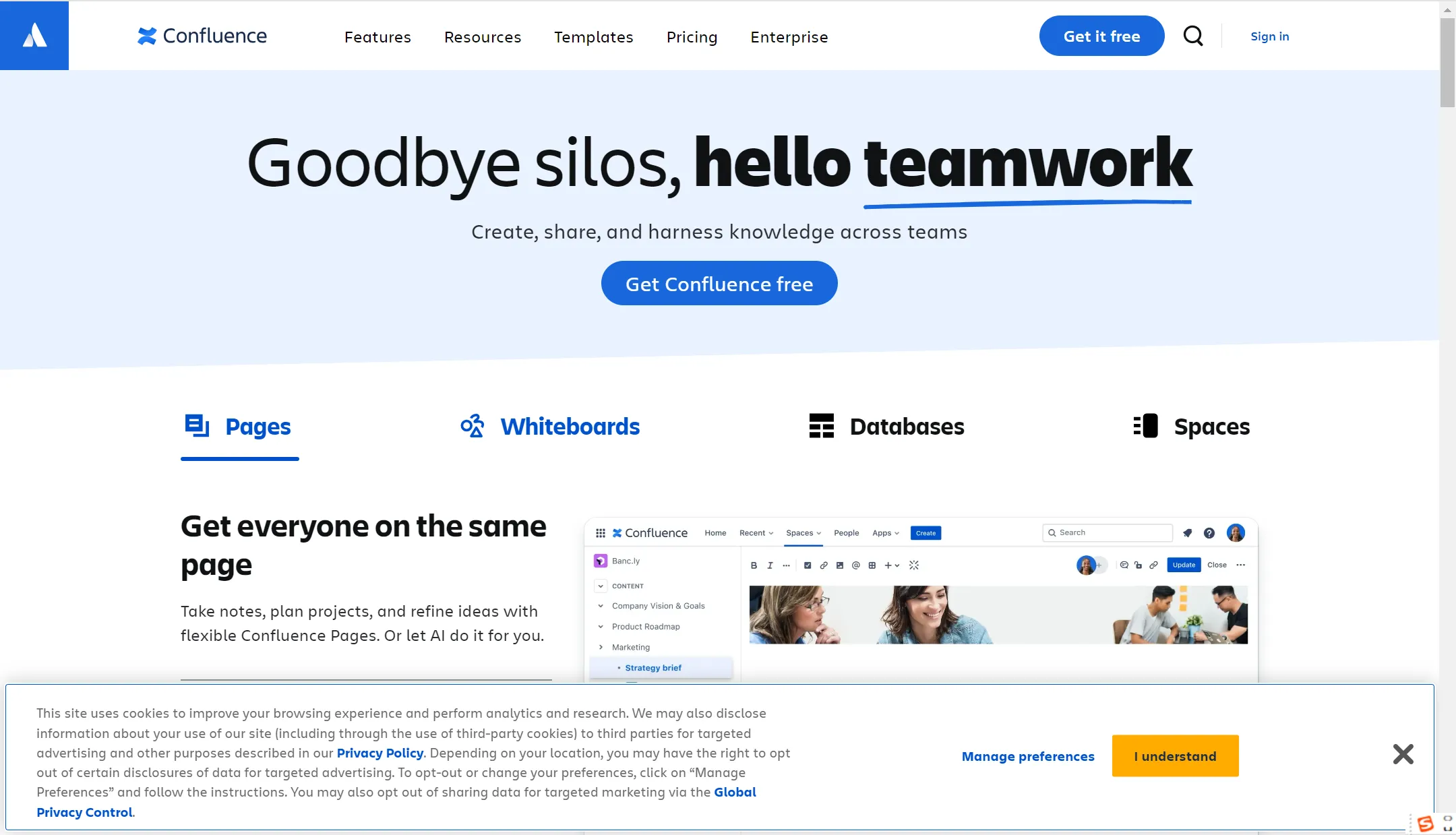This screenshot has width=1456, height=835.
Task: Click Get Confluence free button
Action: pos(719,283)
